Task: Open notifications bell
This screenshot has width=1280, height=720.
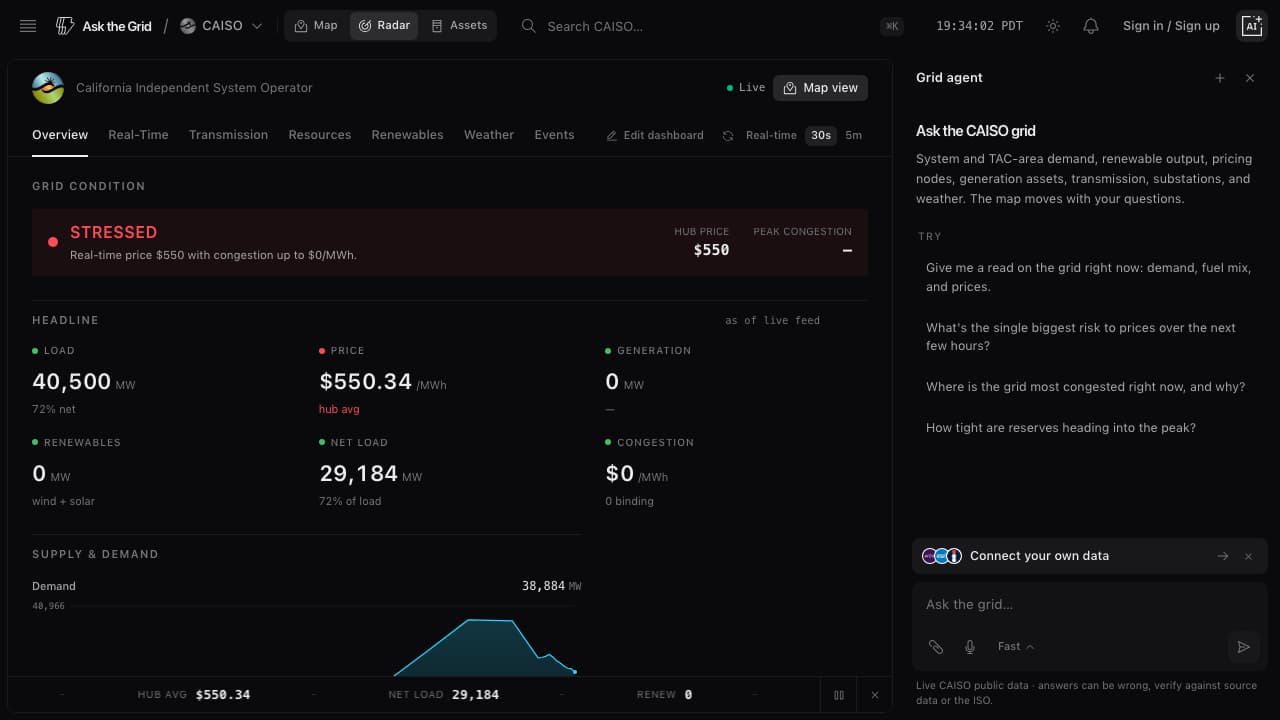Action: [x=1091, y=26]
